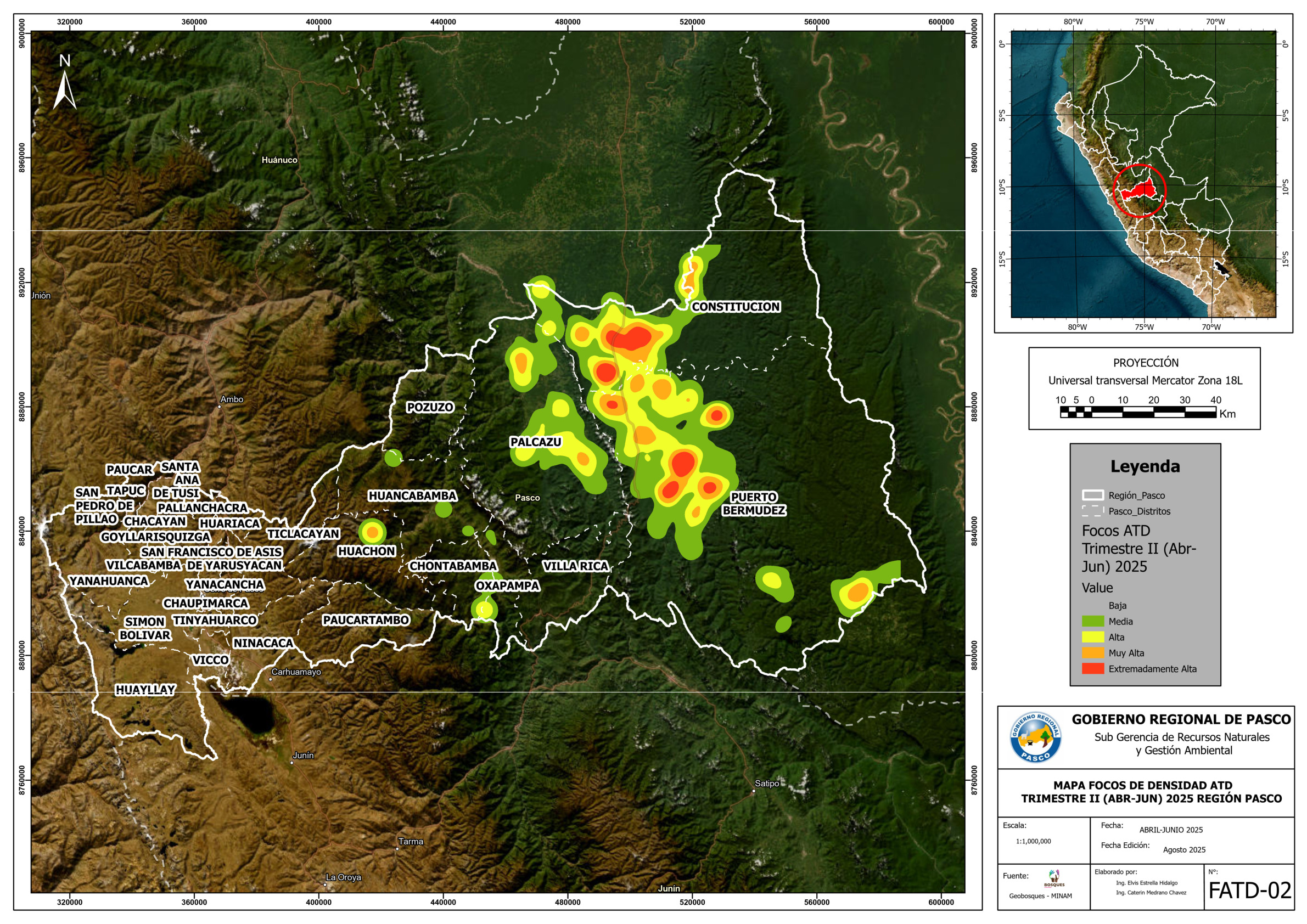Click the kilometer scale bar graphic
The height and width of the screenshot is (924, 1307).
1137,413
